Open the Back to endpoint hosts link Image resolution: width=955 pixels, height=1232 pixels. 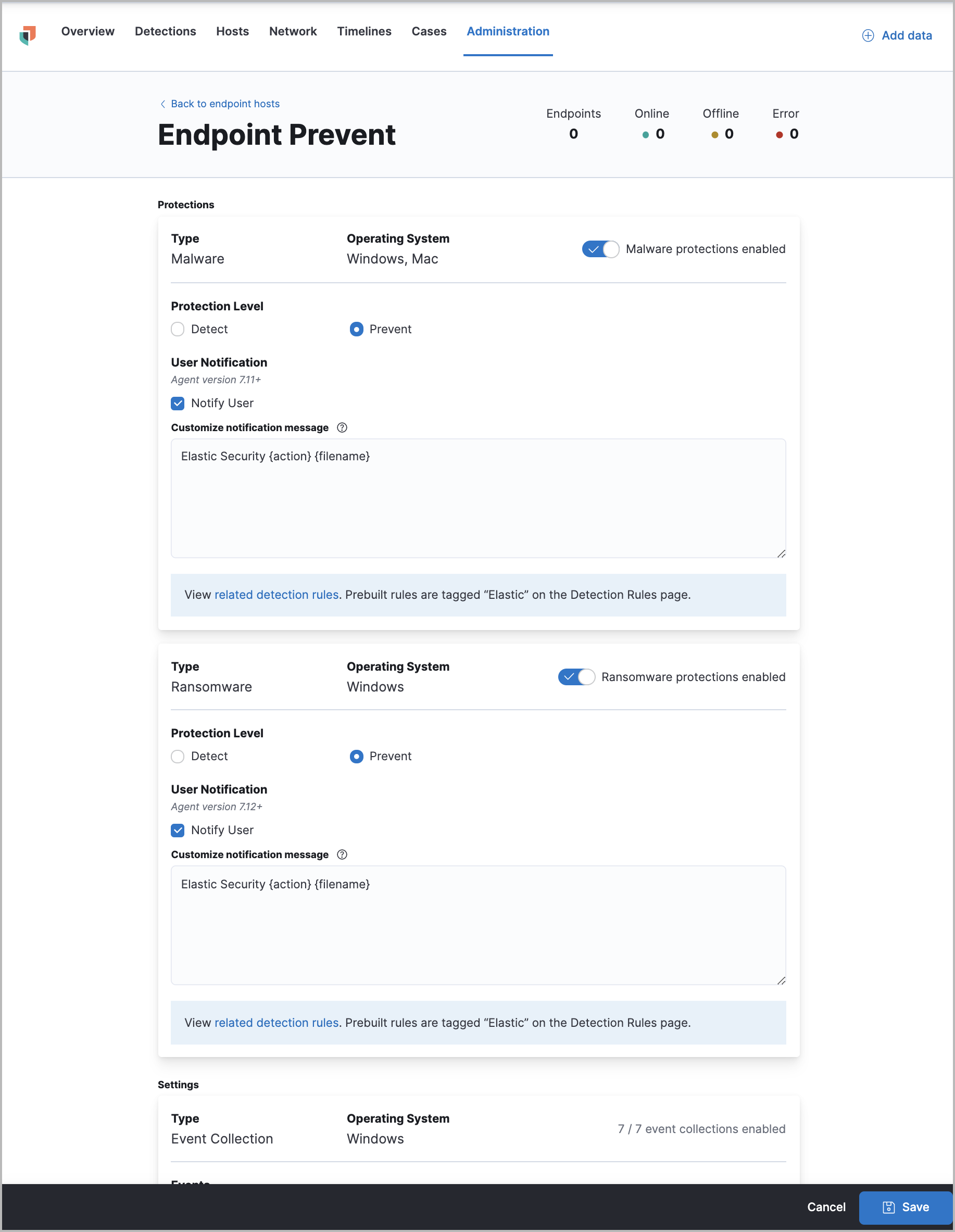[224, 104]
